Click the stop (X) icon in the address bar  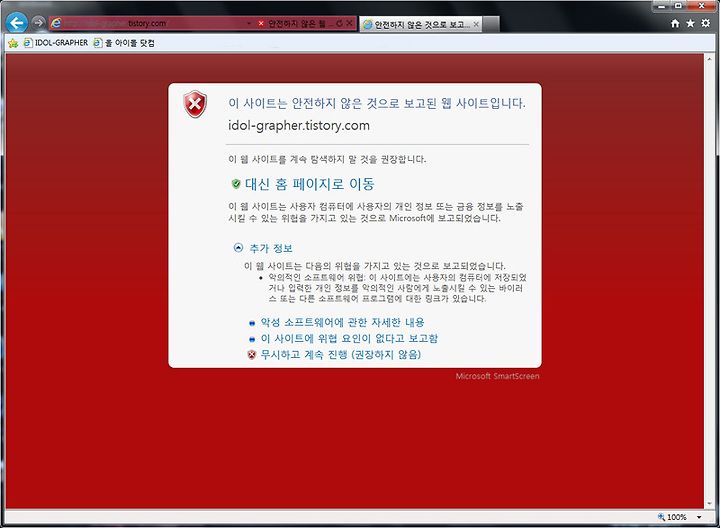click(349, 23)
